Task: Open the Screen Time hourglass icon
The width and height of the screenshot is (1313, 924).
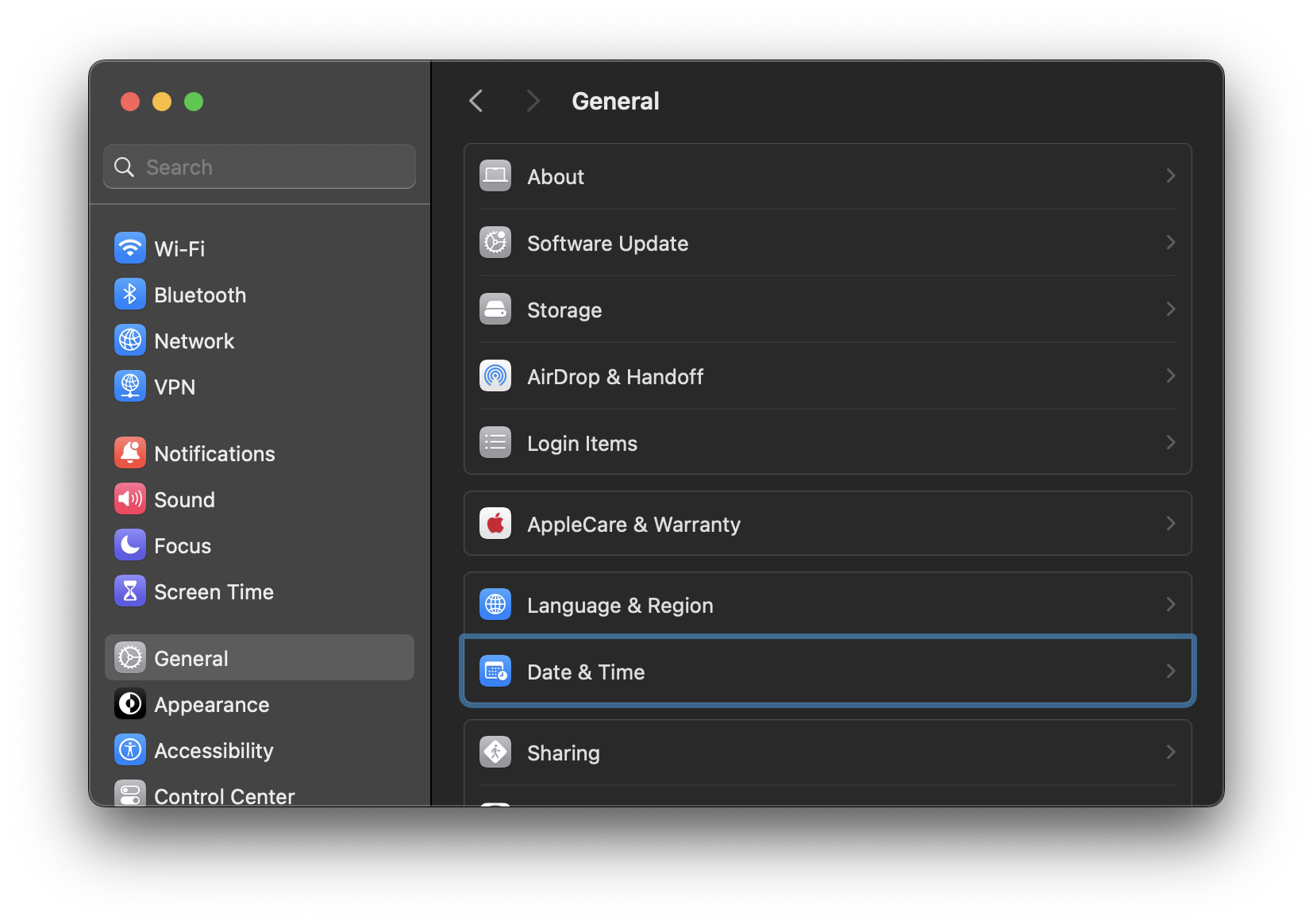Action: point(130,591)
